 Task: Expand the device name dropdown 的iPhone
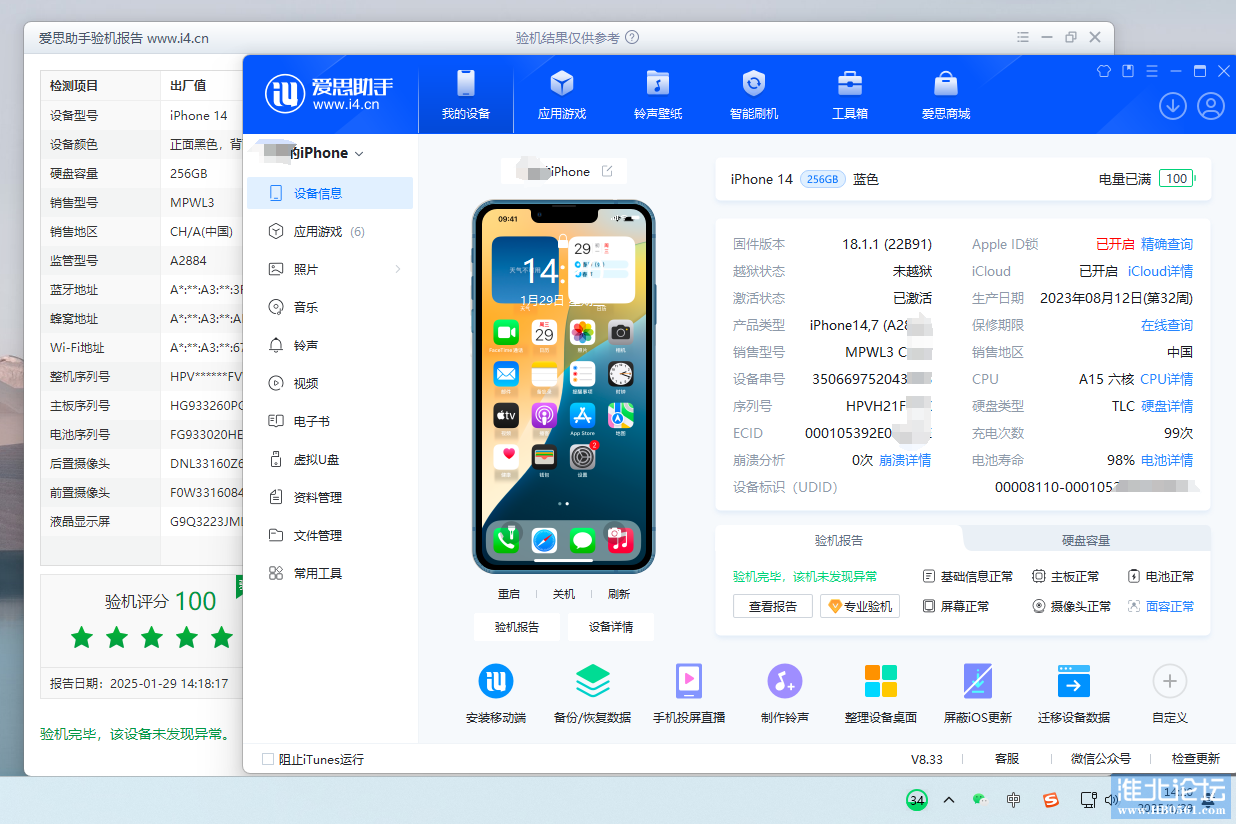(x=358, y=154)
